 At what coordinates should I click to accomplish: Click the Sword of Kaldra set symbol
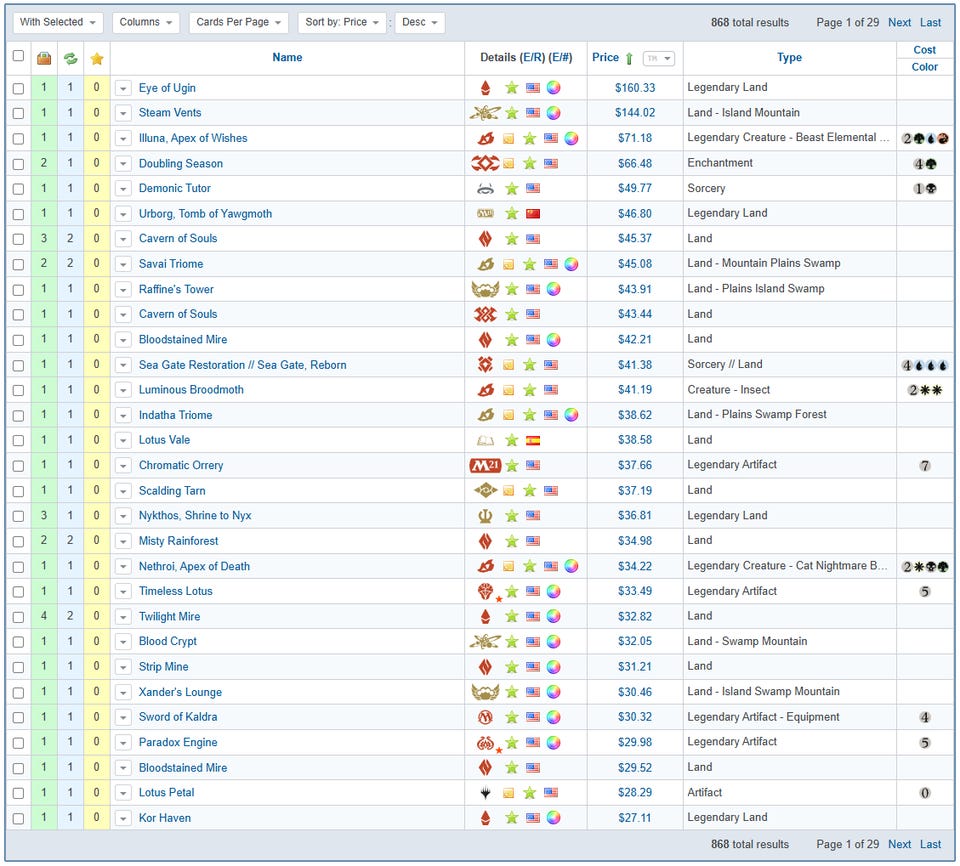tap(486, 717)
